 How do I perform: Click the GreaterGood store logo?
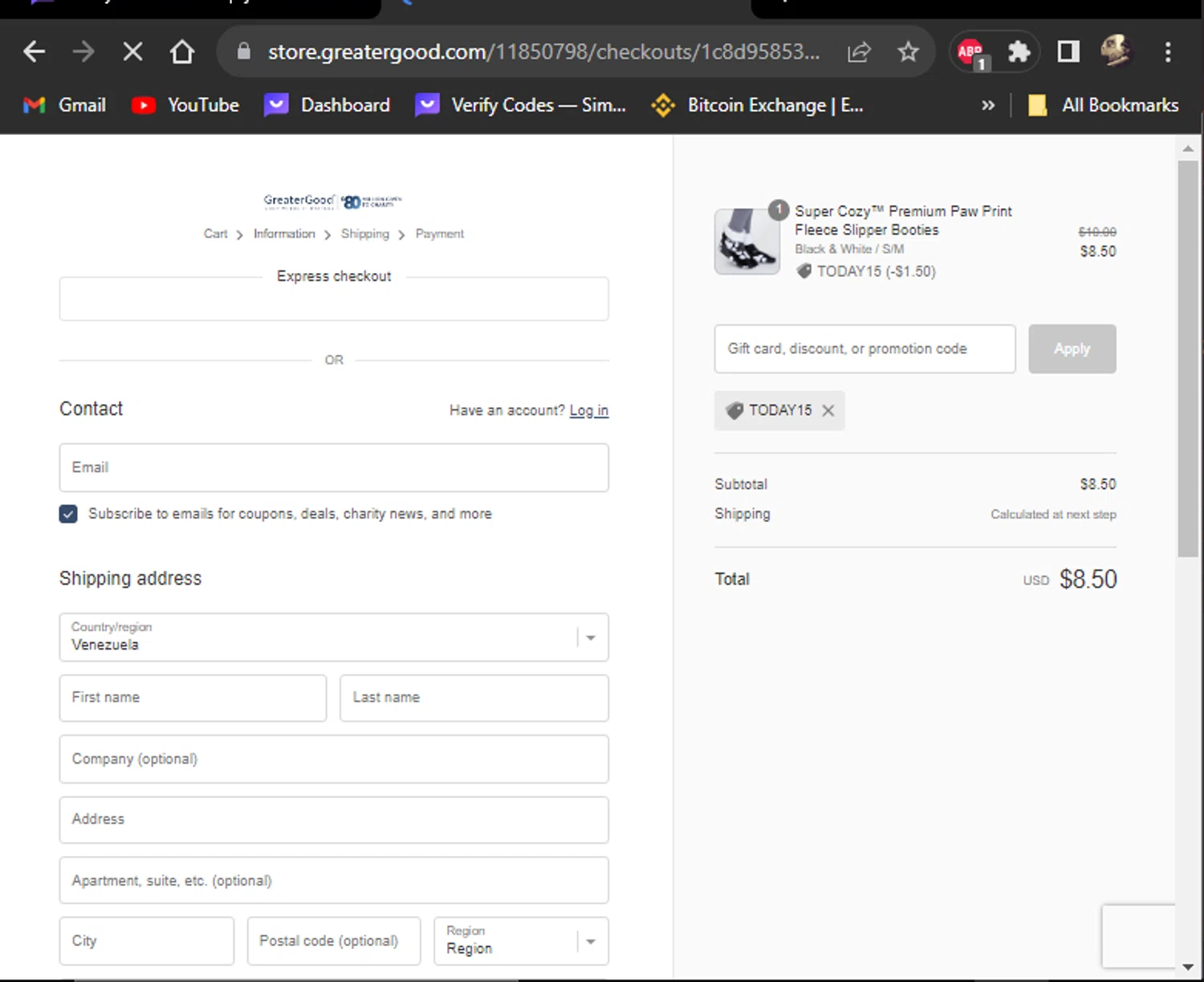[333, 201]
